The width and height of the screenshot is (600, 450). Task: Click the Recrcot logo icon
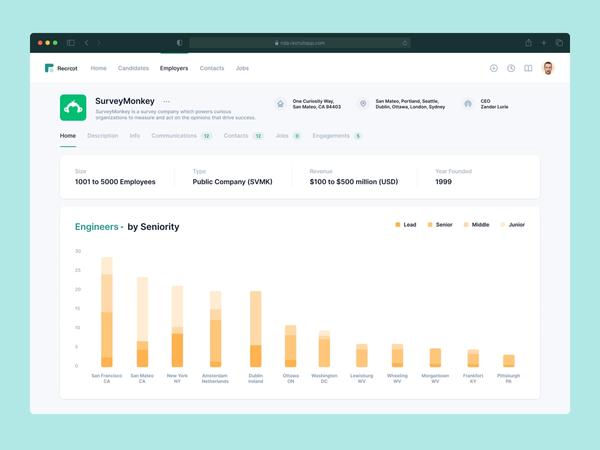(49, 68)
